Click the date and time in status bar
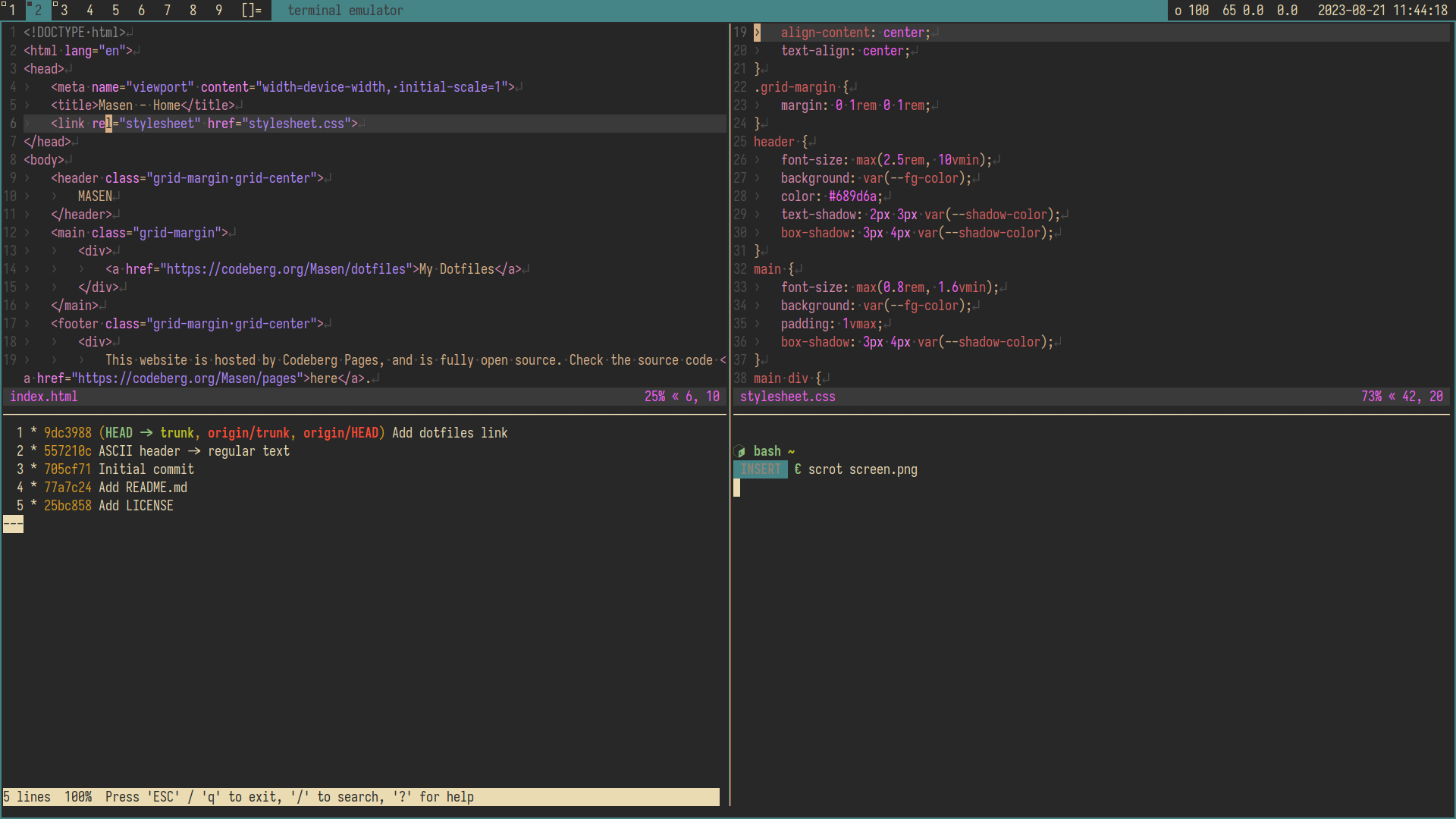Viewport: 1456px width, 819px height. coord(1382,11)
